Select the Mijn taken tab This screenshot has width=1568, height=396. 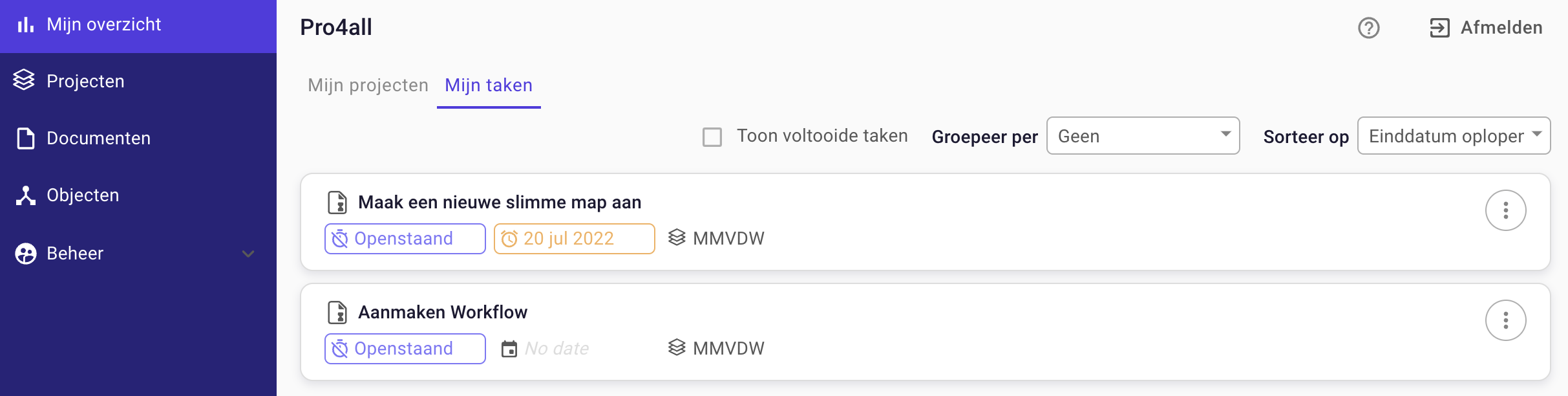pyautogui.click(x=489, y=85)
